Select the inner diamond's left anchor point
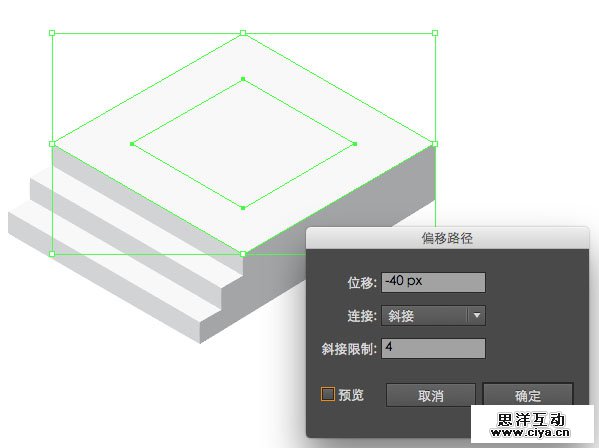The width and height of the screenshot is (599, 448). pos(132,144)
